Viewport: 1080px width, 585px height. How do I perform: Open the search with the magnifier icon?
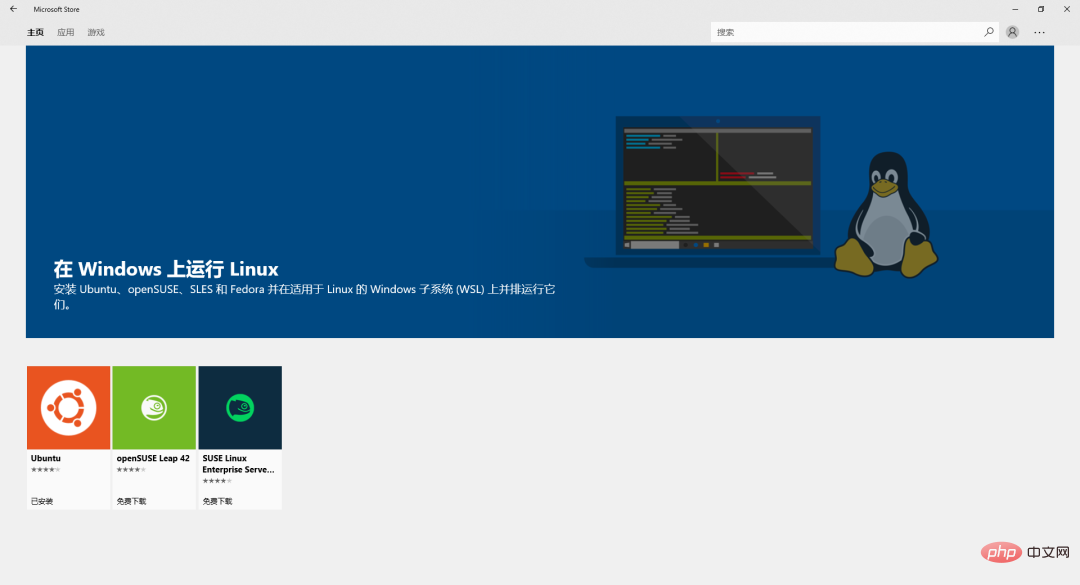coord(988,31)
